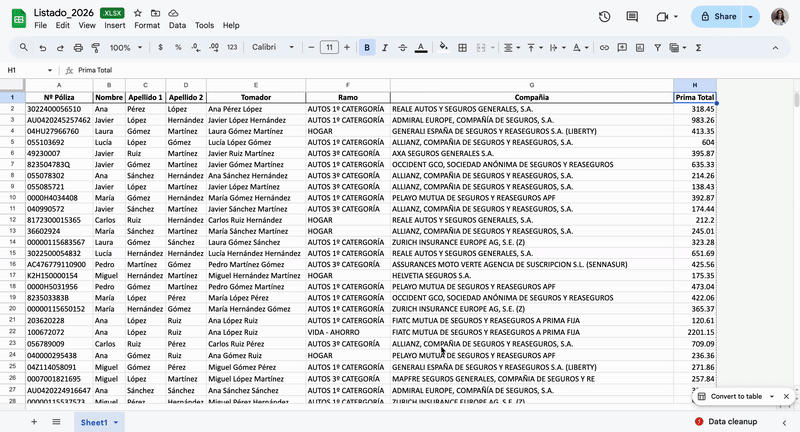Format as percent

tap(178, 47)
